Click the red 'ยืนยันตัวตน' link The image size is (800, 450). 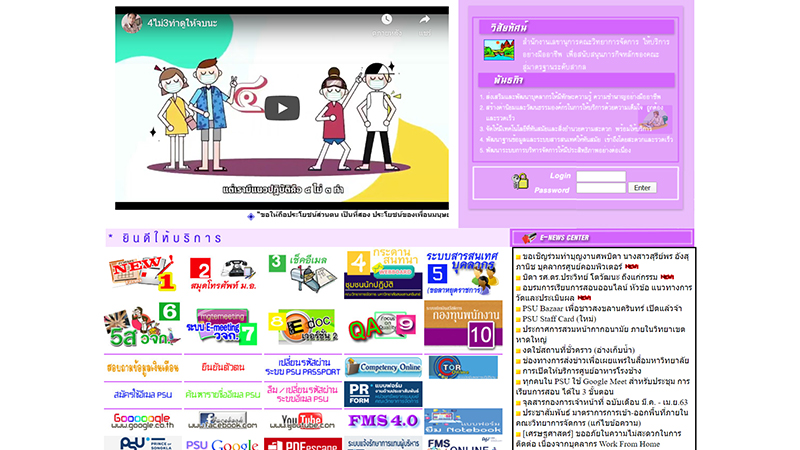tap(223, 367)
